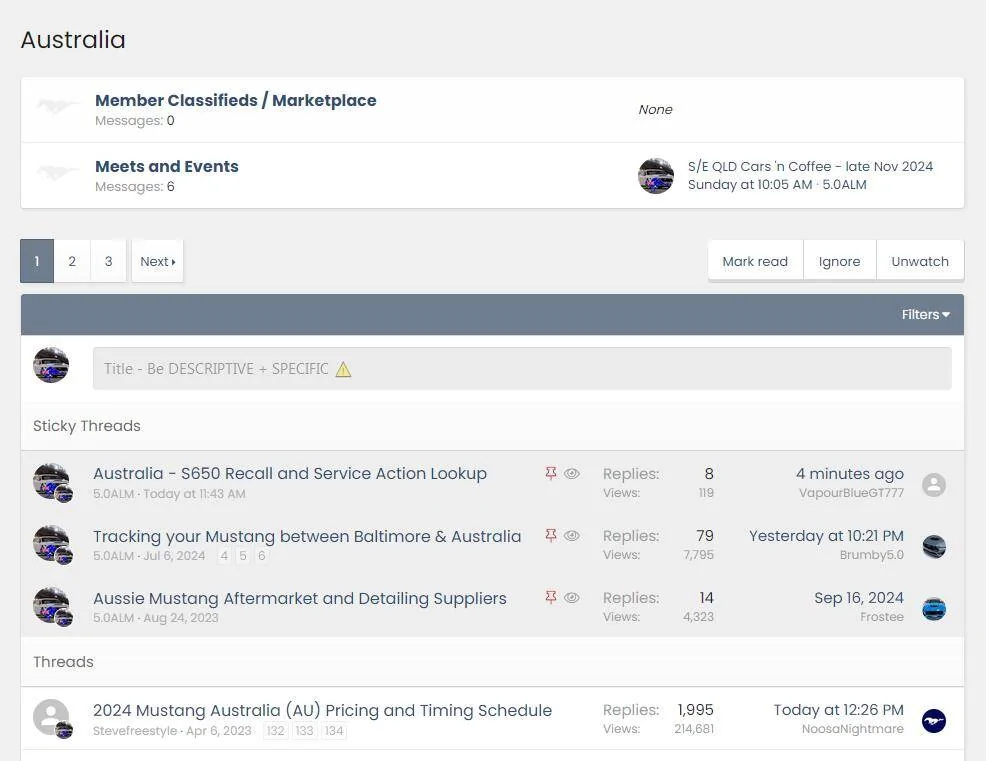Go to page 3 of threads

coord(108,261)
